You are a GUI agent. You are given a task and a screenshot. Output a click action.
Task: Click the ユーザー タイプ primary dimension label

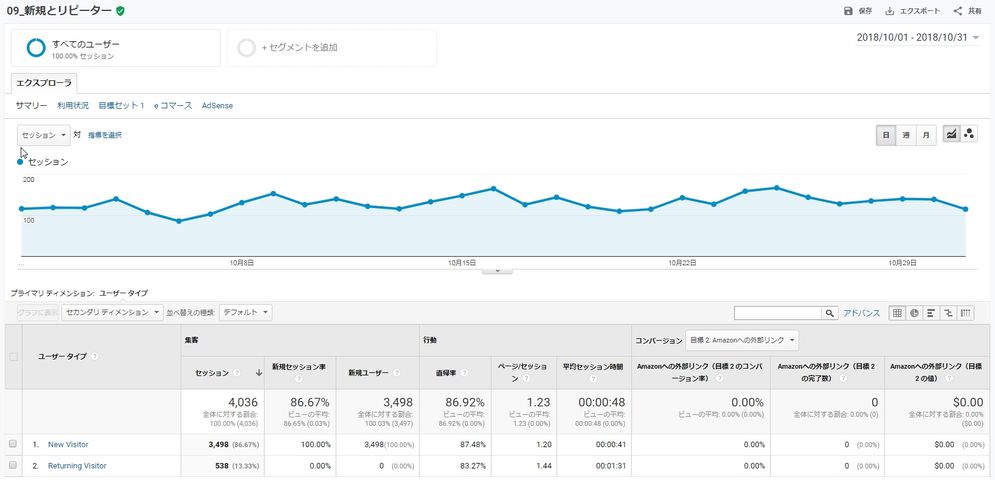[x=124, y=293]
